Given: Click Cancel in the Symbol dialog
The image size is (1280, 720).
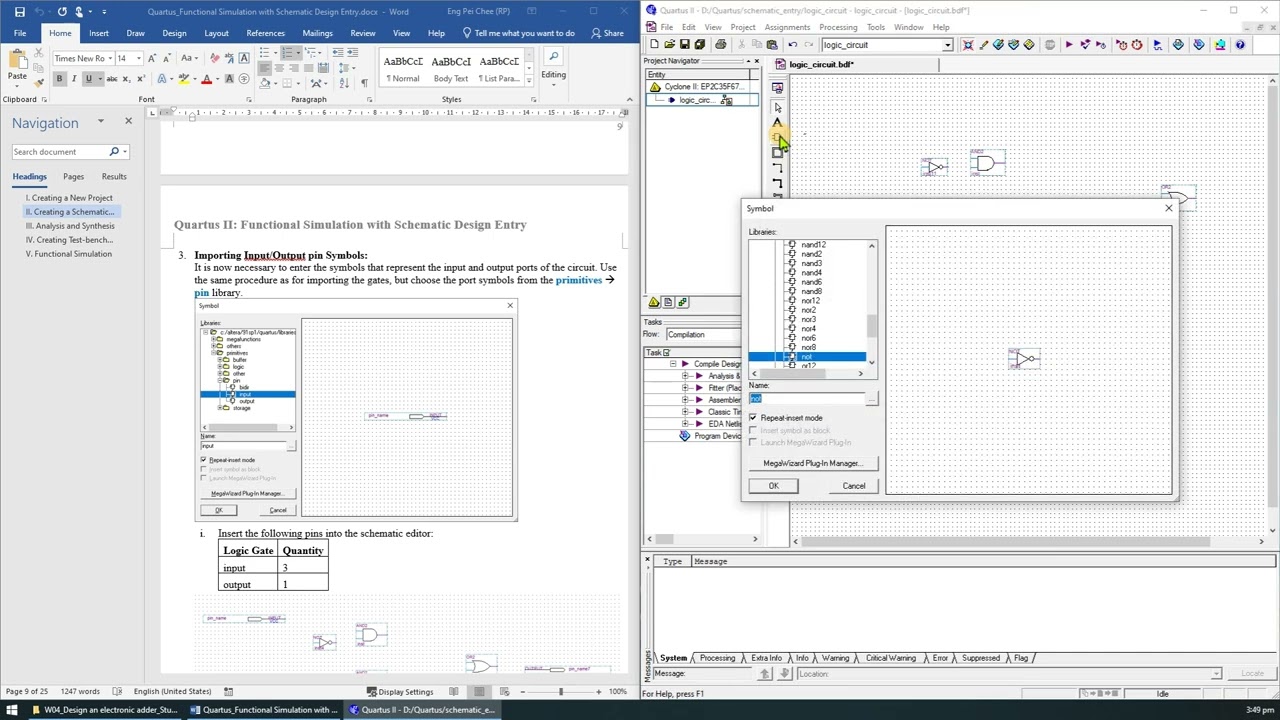Looking at the screenshot, I should (x=853, y=486).
